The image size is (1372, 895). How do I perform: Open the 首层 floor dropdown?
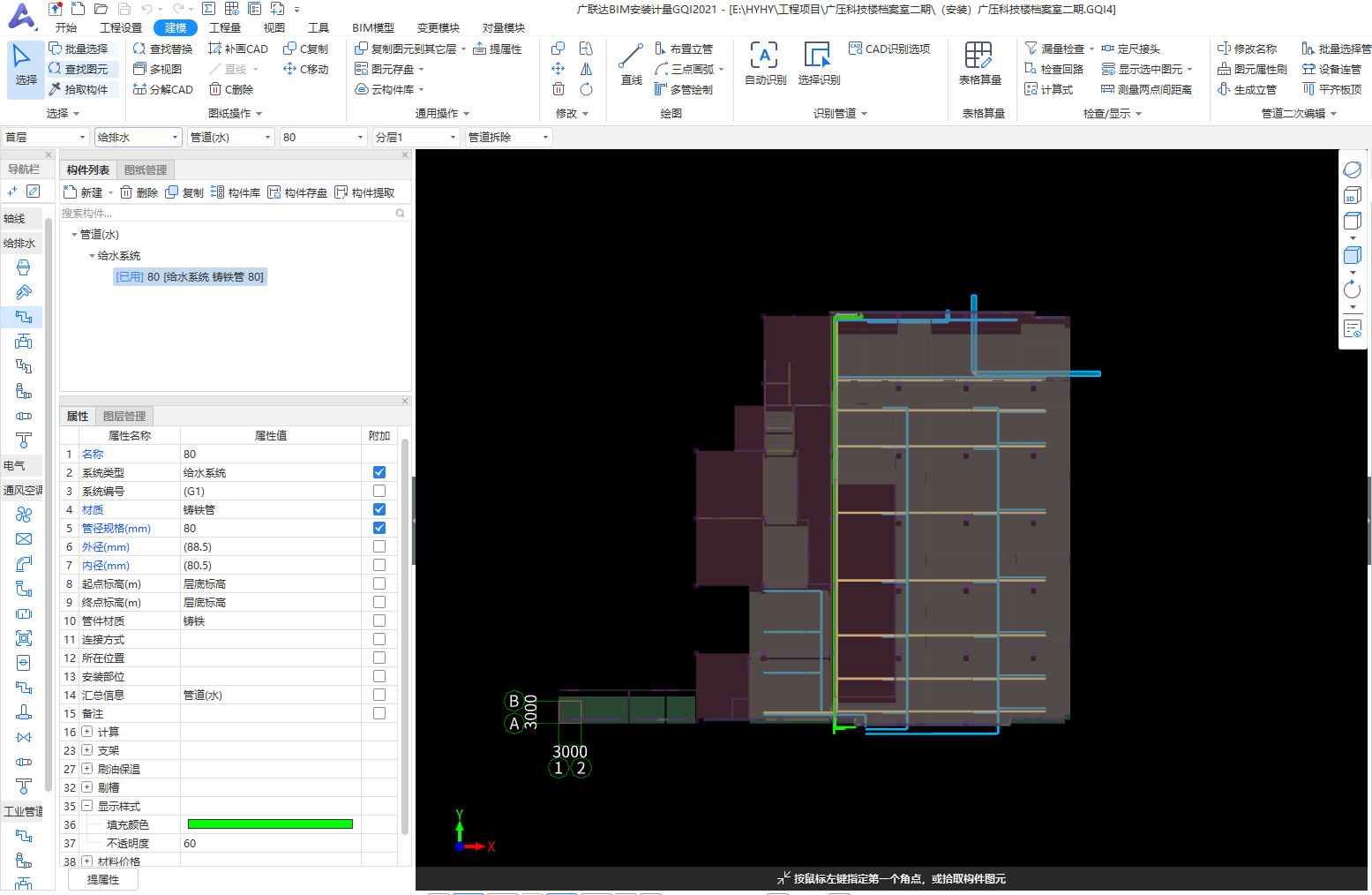(46, 137)
